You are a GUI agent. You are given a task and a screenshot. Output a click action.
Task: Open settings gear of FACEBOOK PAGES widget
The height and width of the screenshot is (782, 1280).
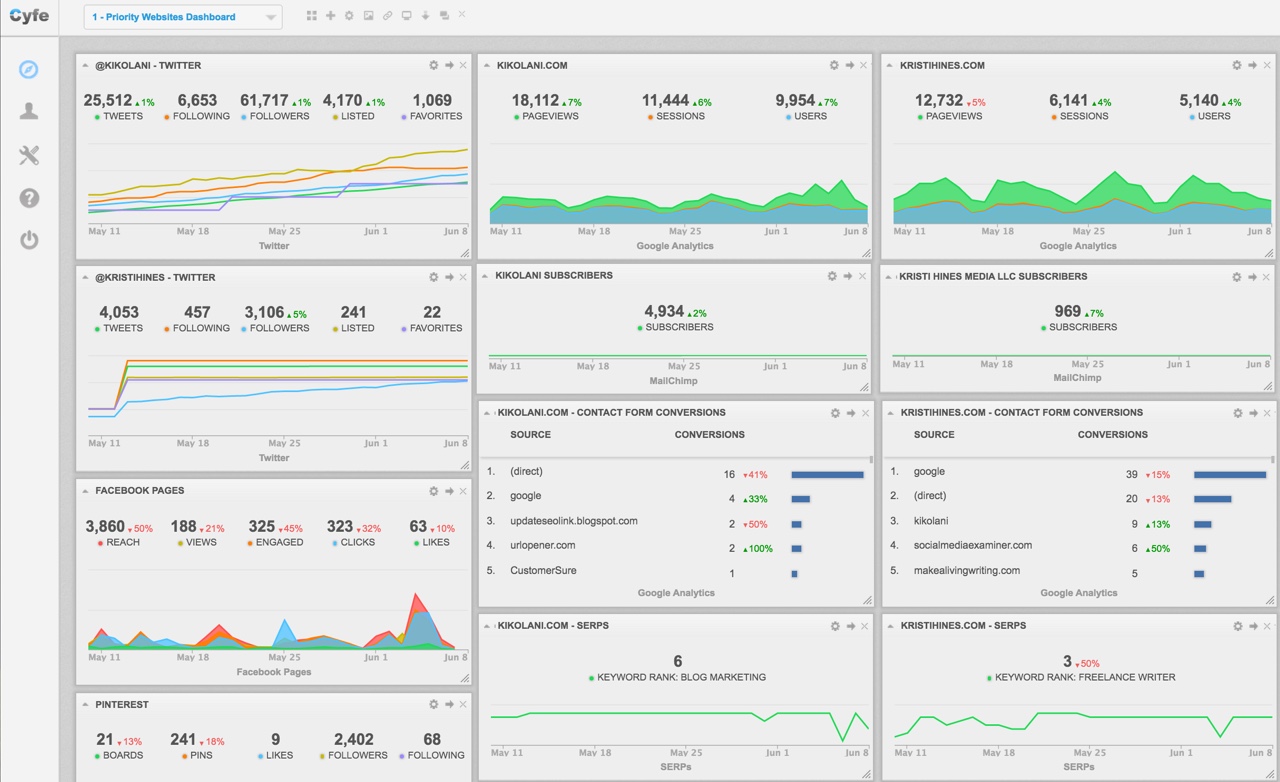point(433,491)
